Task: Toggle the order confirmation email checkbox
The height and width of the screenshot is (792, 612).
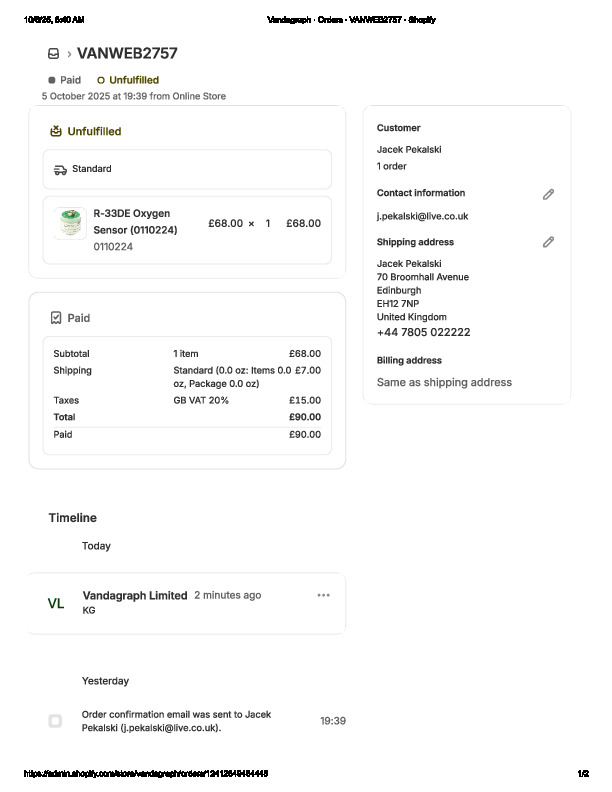Action: [55, 721]
